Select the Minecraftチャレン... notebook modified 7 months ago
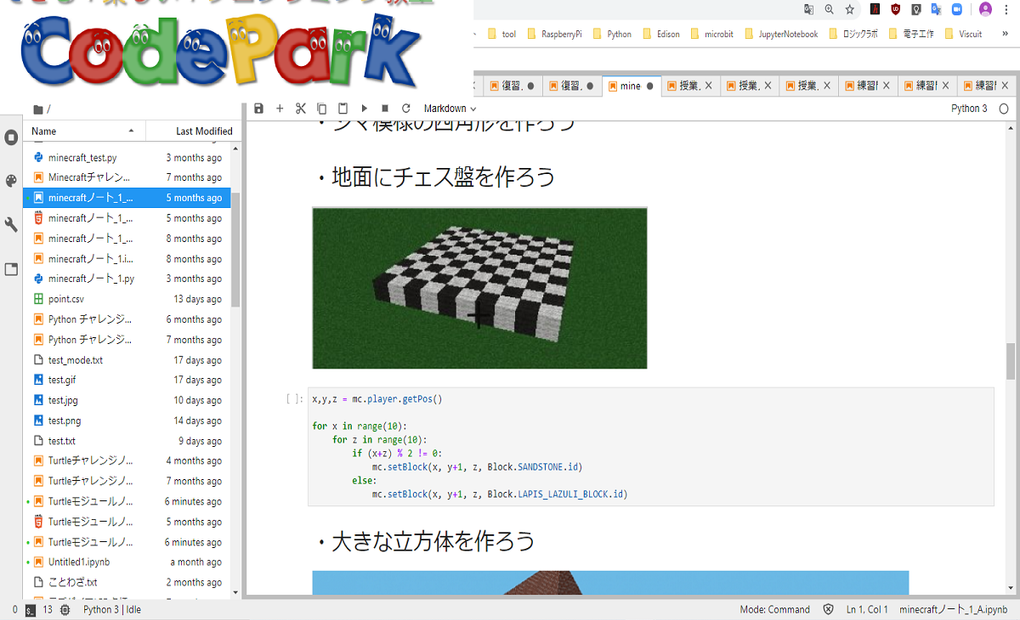Image resolution: width=1020 pixels, height=620 pixels. pyautogui.click(x=128, y=178)
